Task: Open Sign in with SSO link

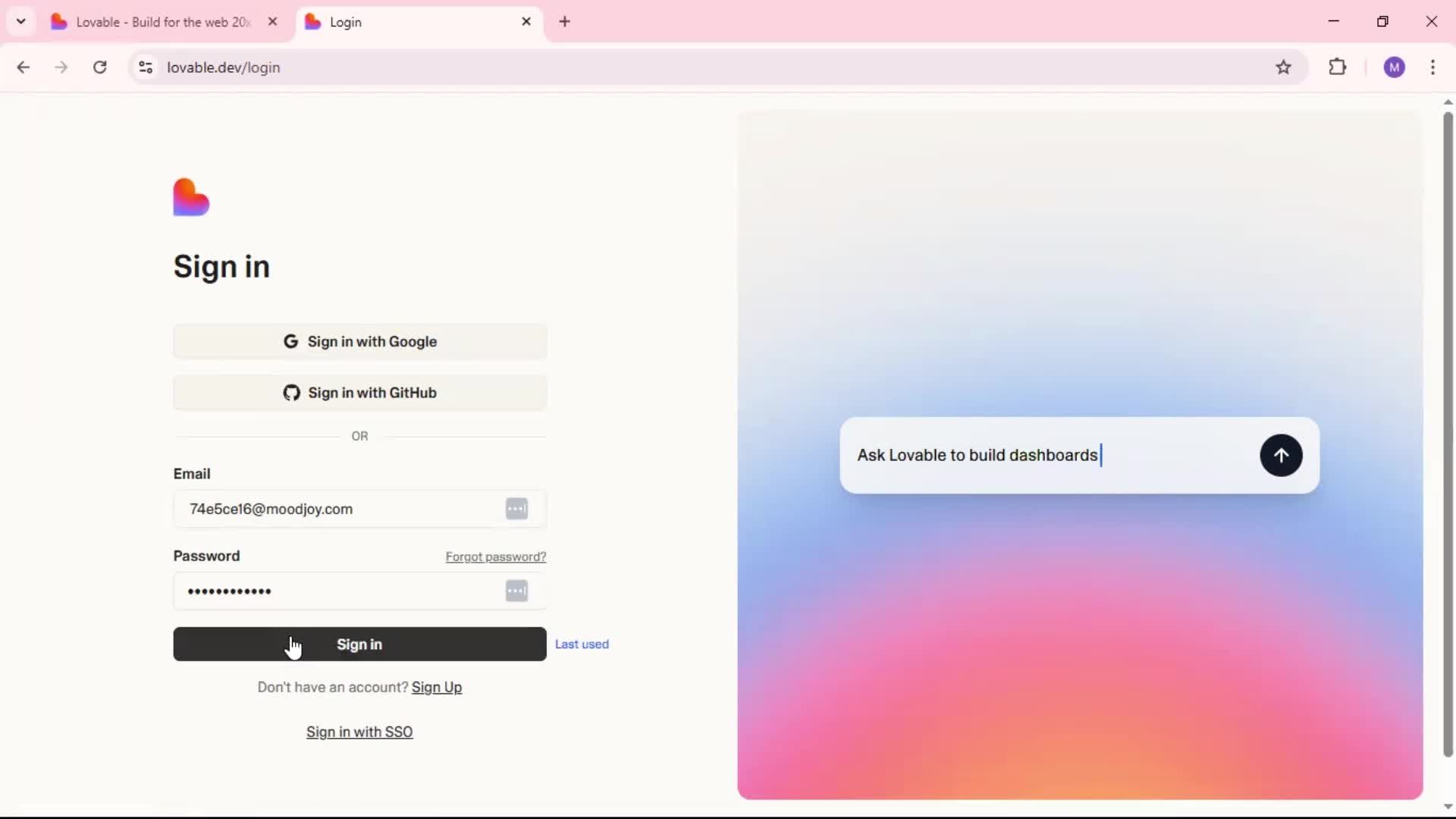Action: pos(359,732)
